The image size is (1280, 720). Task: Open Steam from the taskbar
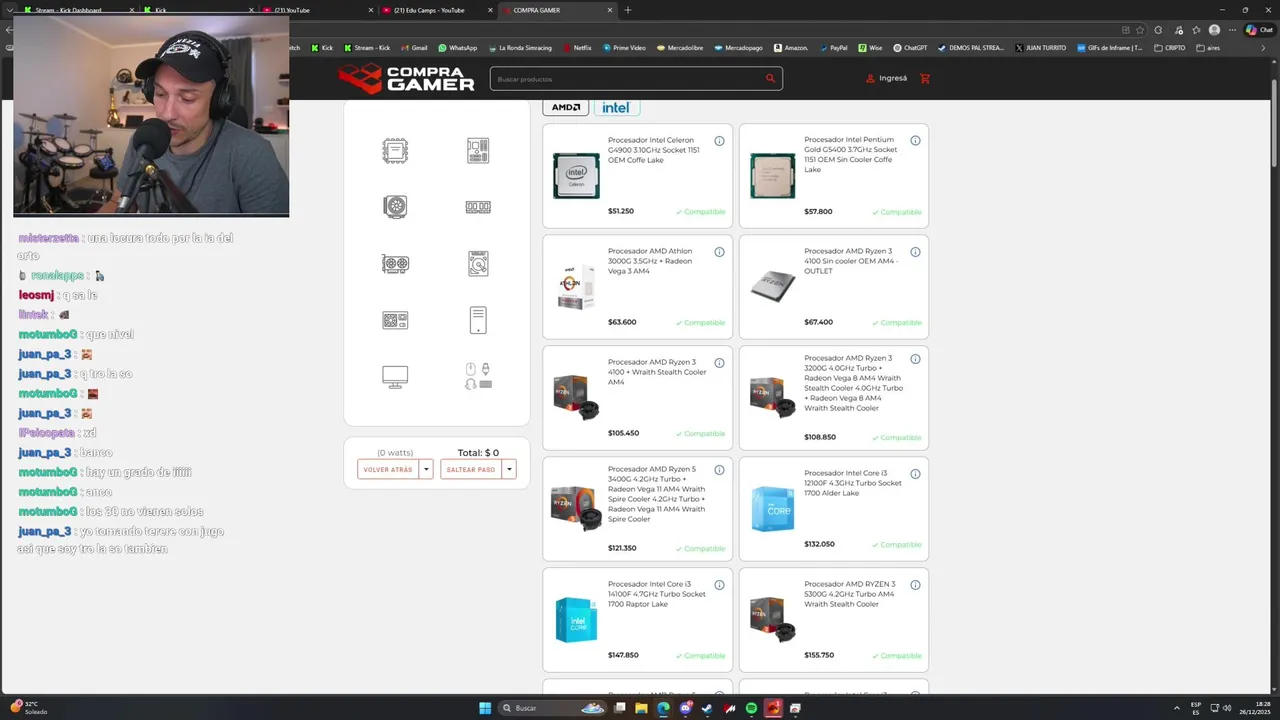click(x=708, y=708)
